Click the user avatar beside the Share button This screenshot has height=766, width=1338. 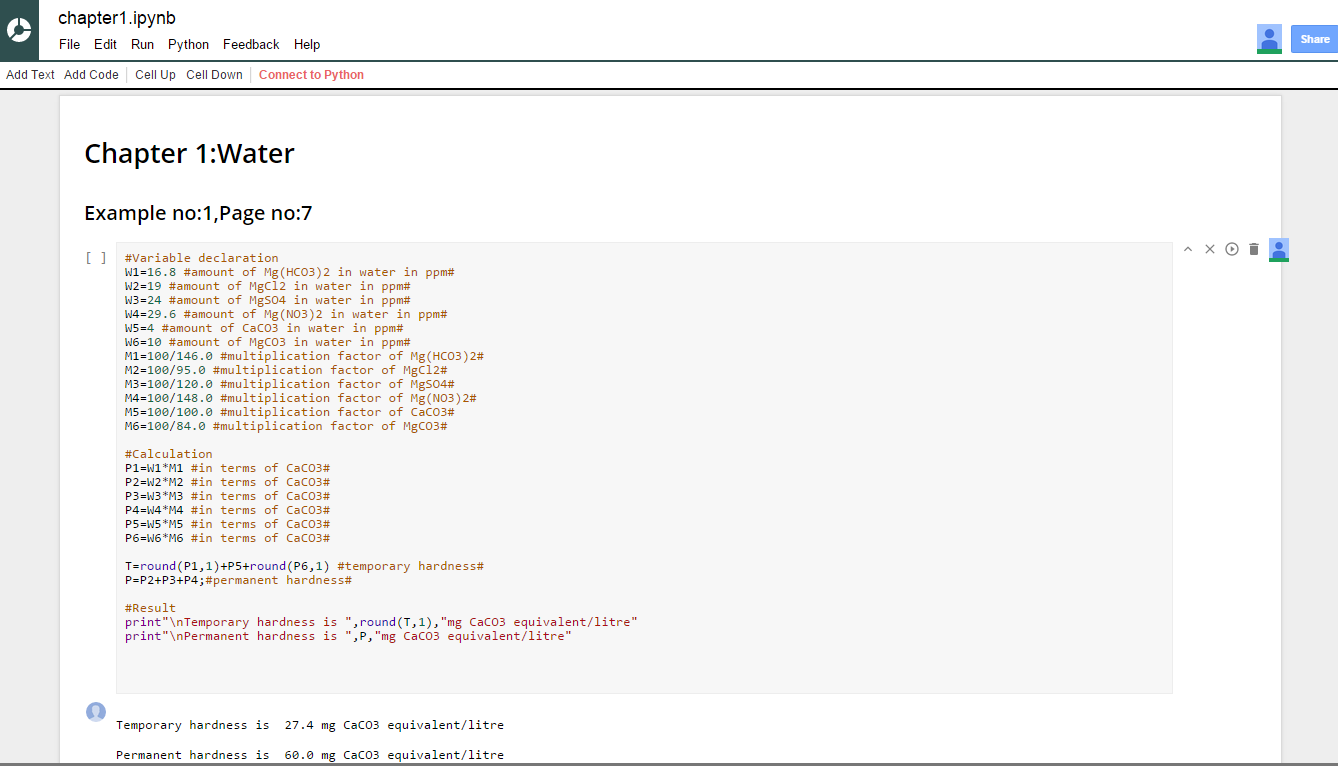(1269, 39)
